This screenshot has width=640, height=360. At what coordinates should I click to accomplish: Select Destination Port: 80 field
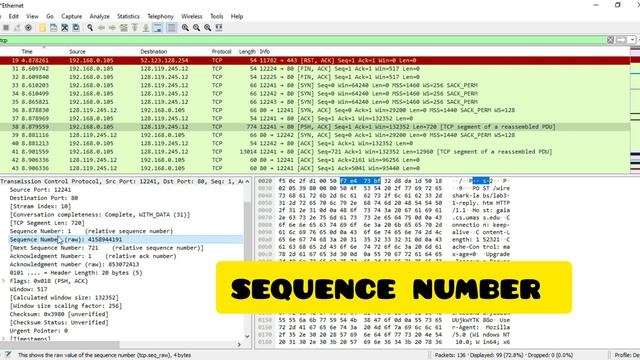44,198
